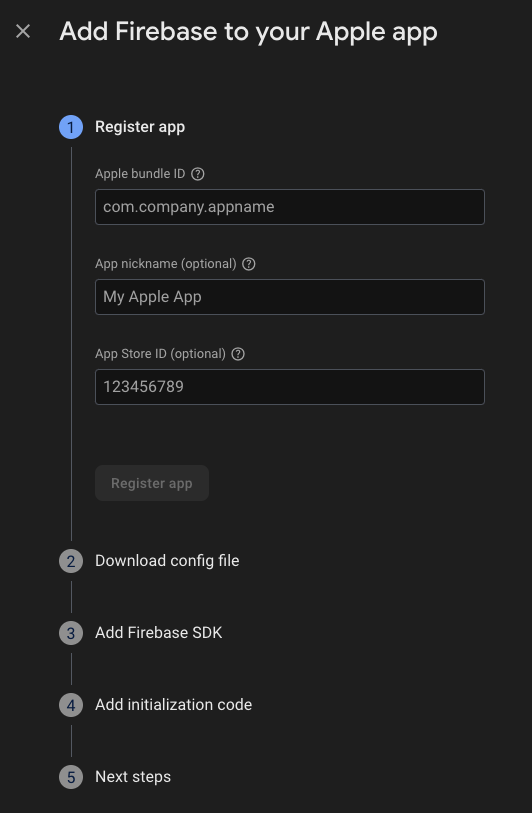Click the step 4 number circle
This screenshot has width=532, height=813.
click(71, 705)
